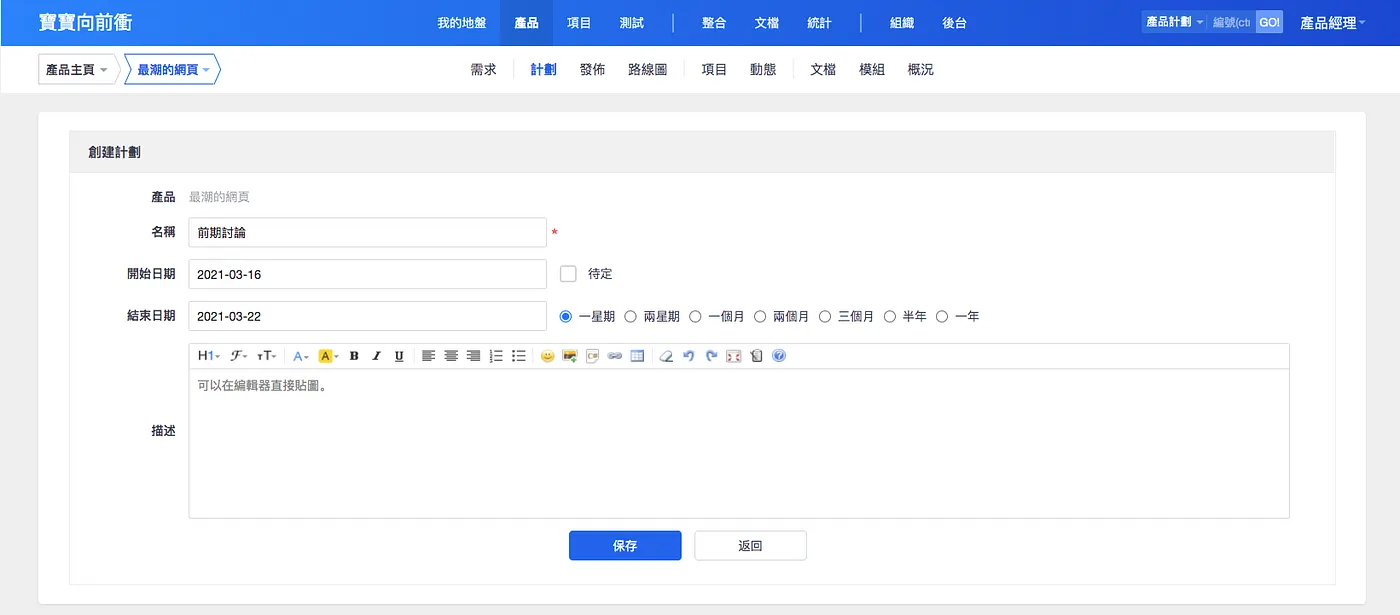Open the 產品經理 user menu
This screenshot has width=1400, height=615.
pos(1333,23)
